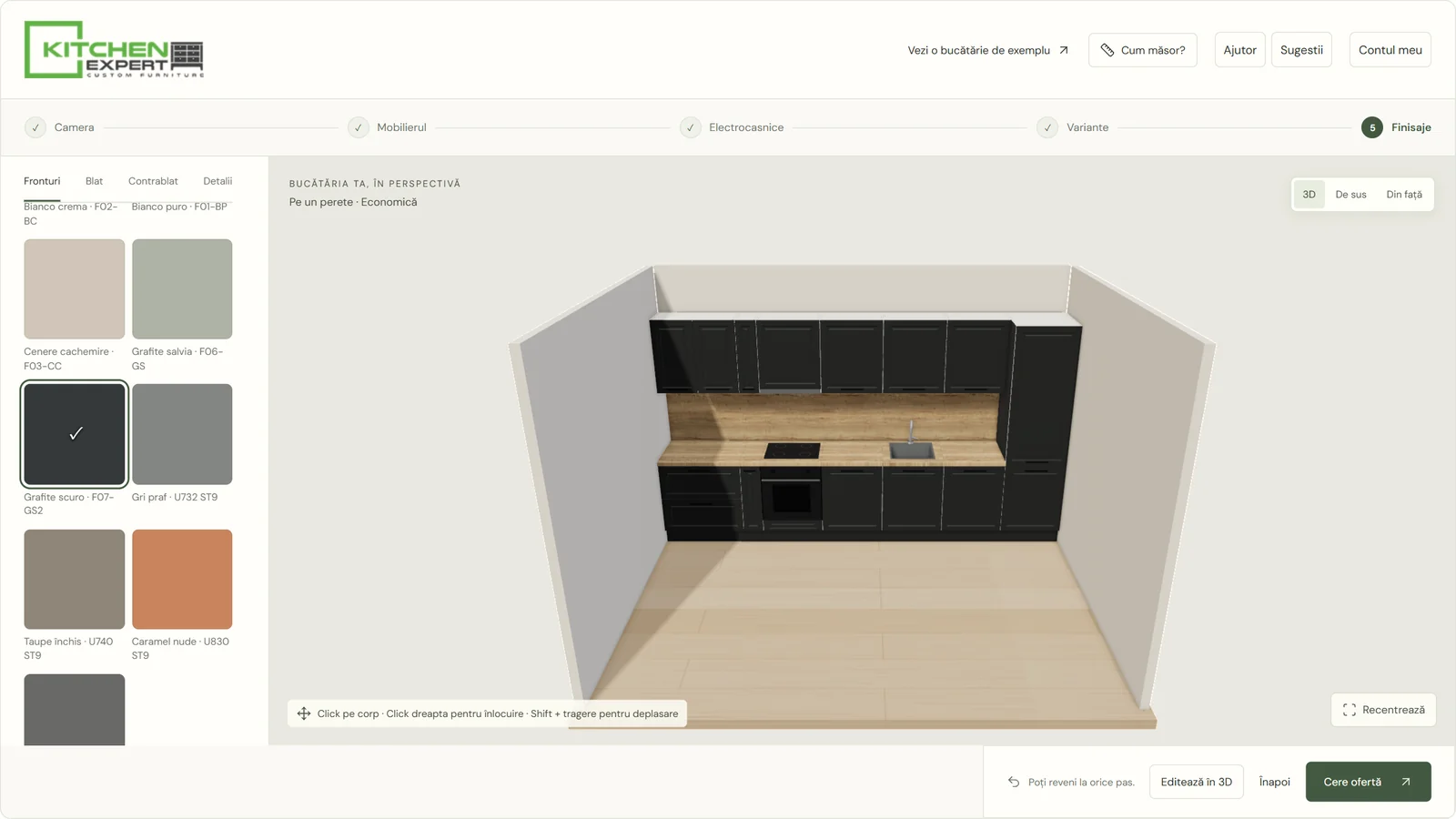Click the ruler icon in Cum măsor

(x=1107, y=50)
